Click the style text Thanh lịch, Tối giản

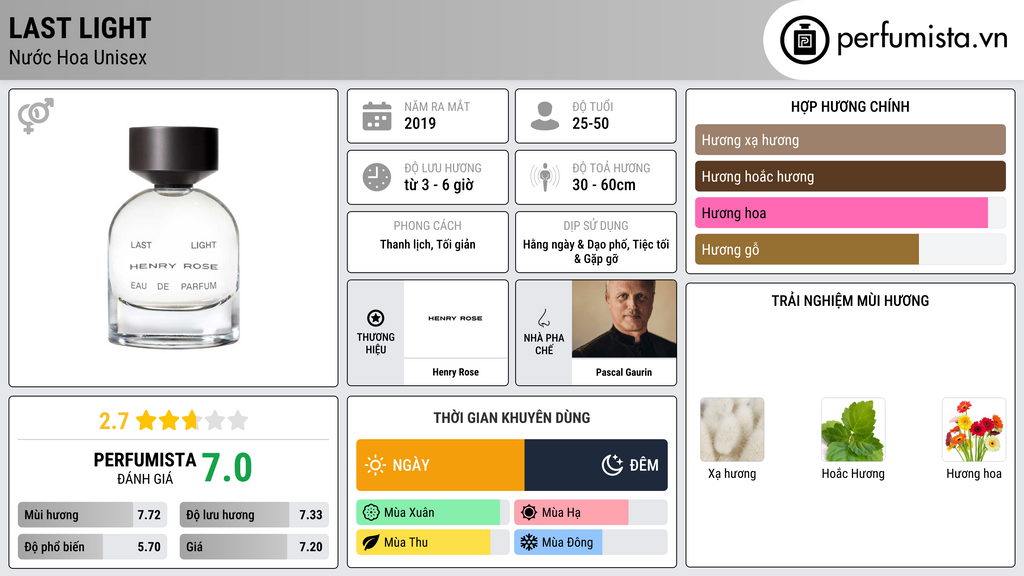pyautogui.click(x=428, y=244)
